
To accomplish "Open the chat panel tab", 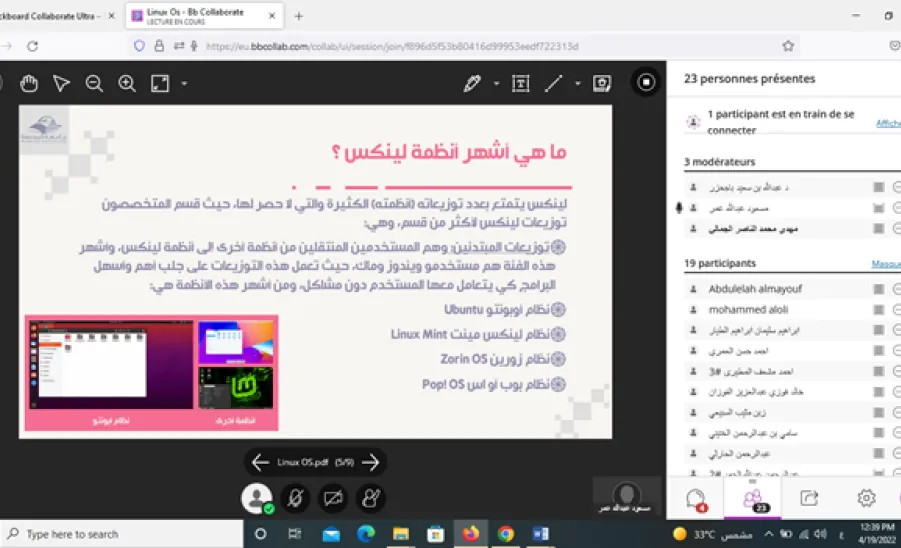I will [696, 499].
